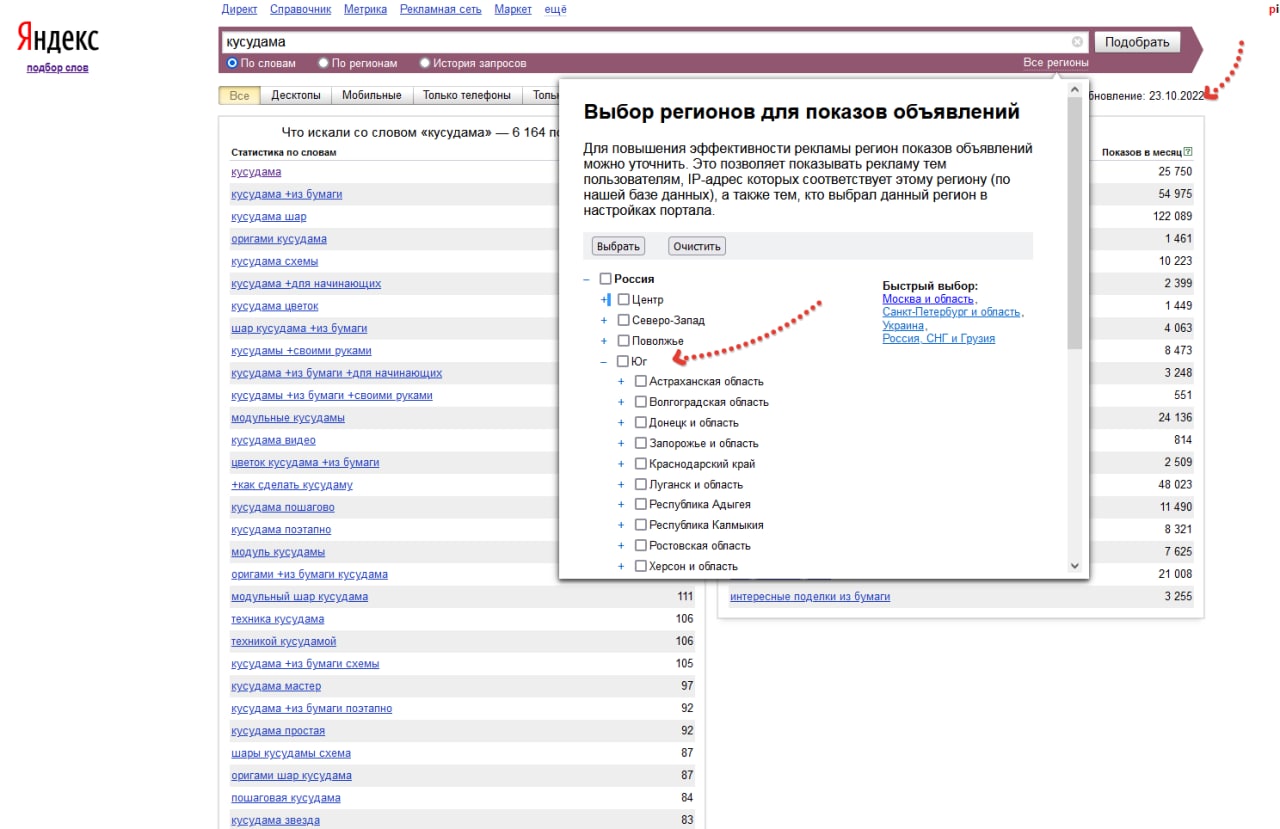Image resolution: width=1280 pixels, height=829 pixels.
Task: Expand the Центр region node
Action: (x=604, y=300)
